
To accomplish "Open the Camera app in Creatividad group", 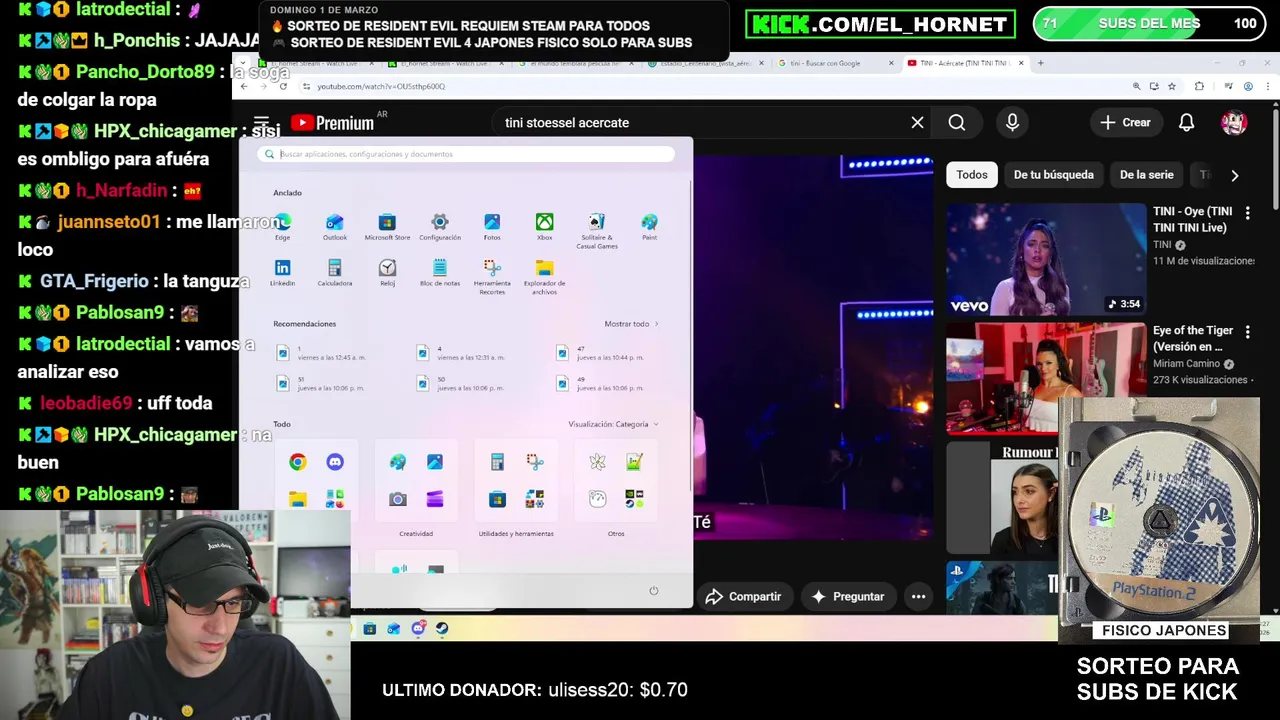I will [x=398, y=499].
